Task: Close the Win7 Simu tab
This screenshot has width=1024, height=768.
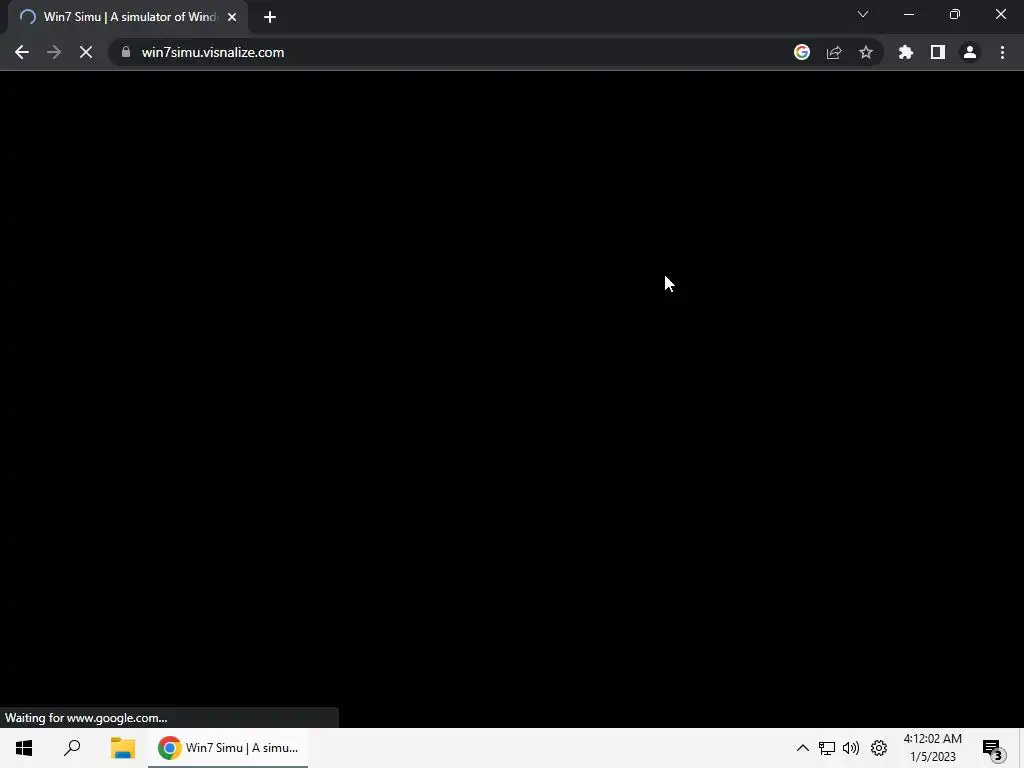Action: pyautogui.click(x=232, y=17)
